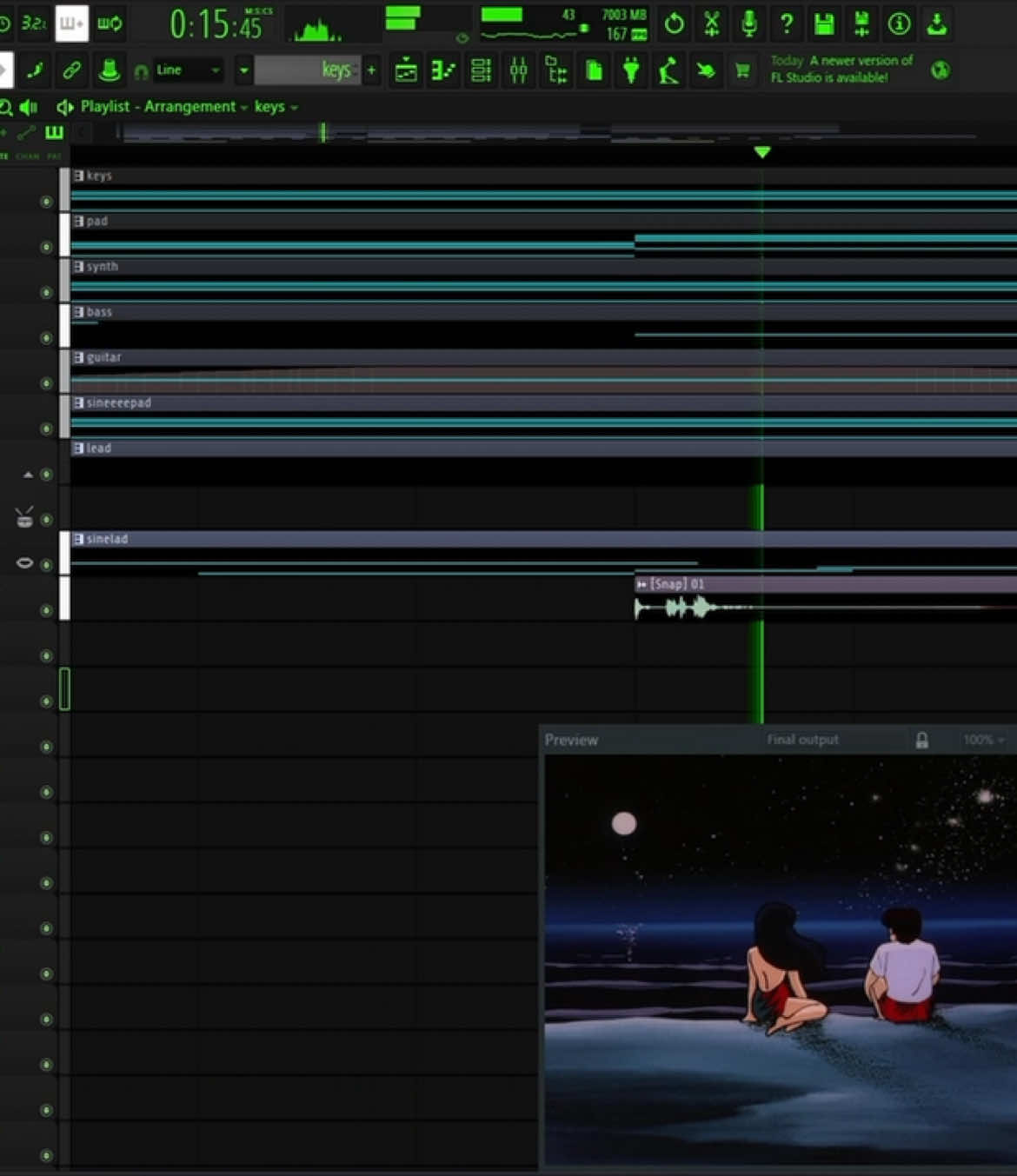Viewport: 1017px width, 1176px height.
Task: Open the clip menu icon of the keys clip
Action: (78, 176)
